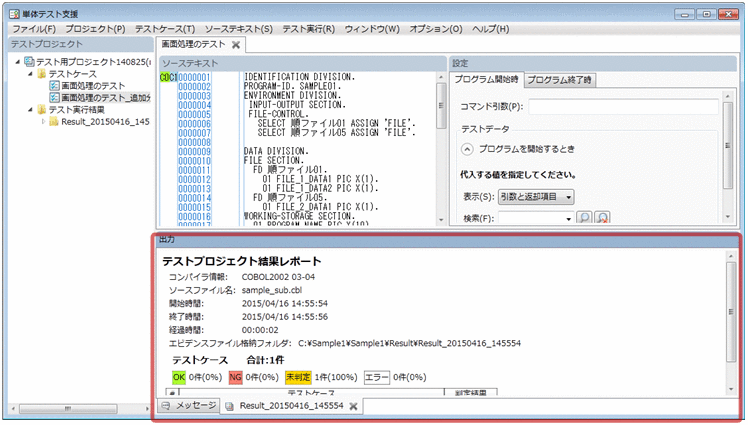The width and height of the screenshot is (748, 425).
Task: Select the メッセージ output tab
Action: [189, 405]
